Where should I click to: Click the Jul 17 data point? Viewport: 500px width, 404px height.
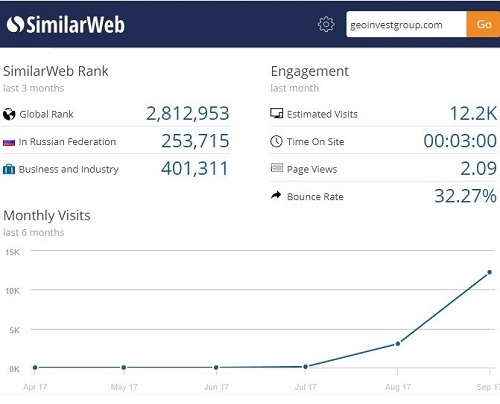[305, 367]
